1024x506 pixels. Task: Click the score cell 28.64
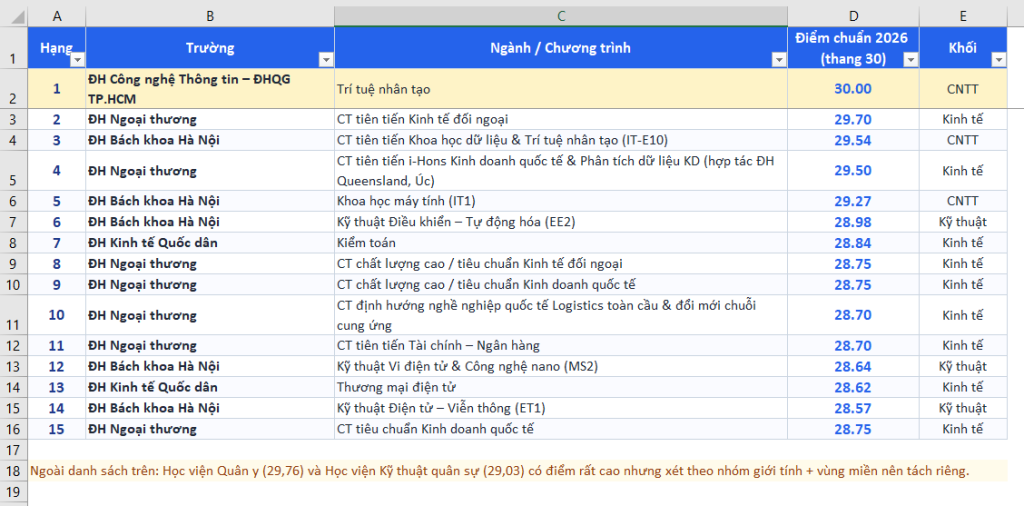pyautogui.click(x=854, y=366)
